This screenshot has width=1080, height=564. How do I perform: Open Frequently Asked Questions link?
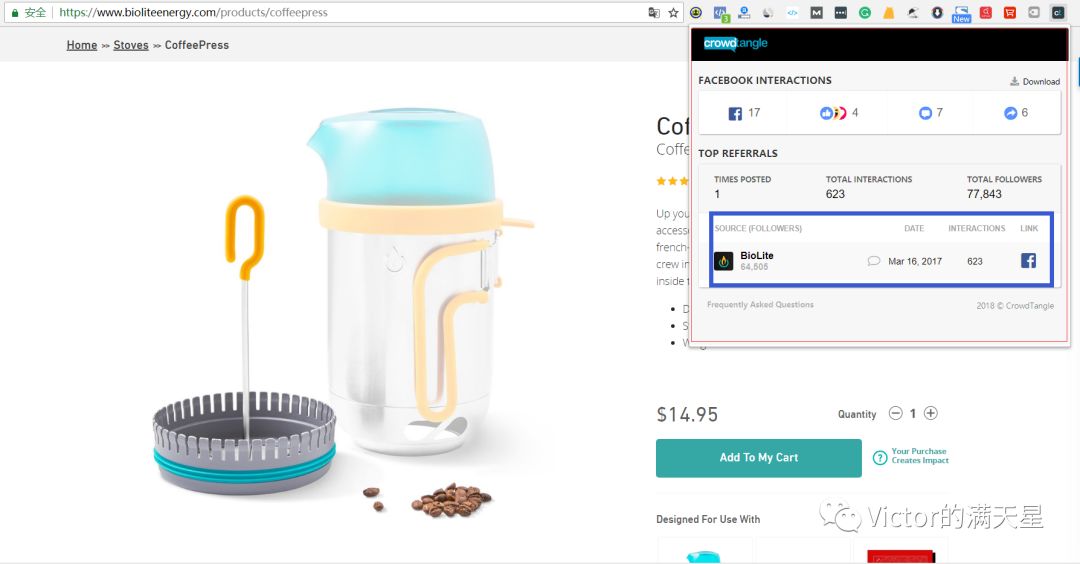coord(760,304)
